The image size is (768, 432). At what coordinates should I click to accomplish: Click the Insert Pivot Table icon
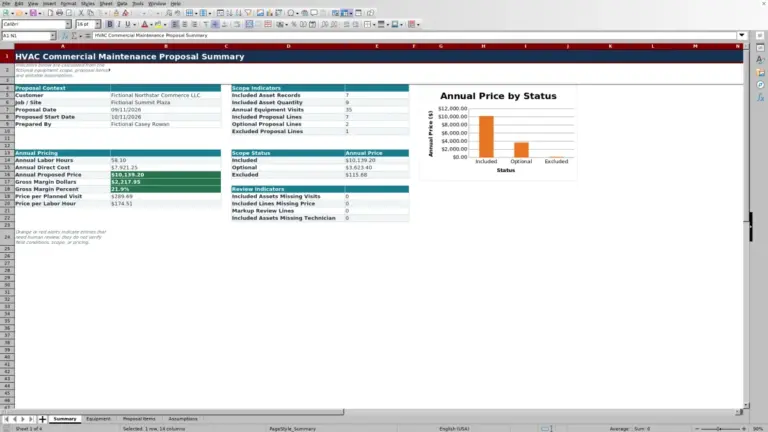coord(278,13)
